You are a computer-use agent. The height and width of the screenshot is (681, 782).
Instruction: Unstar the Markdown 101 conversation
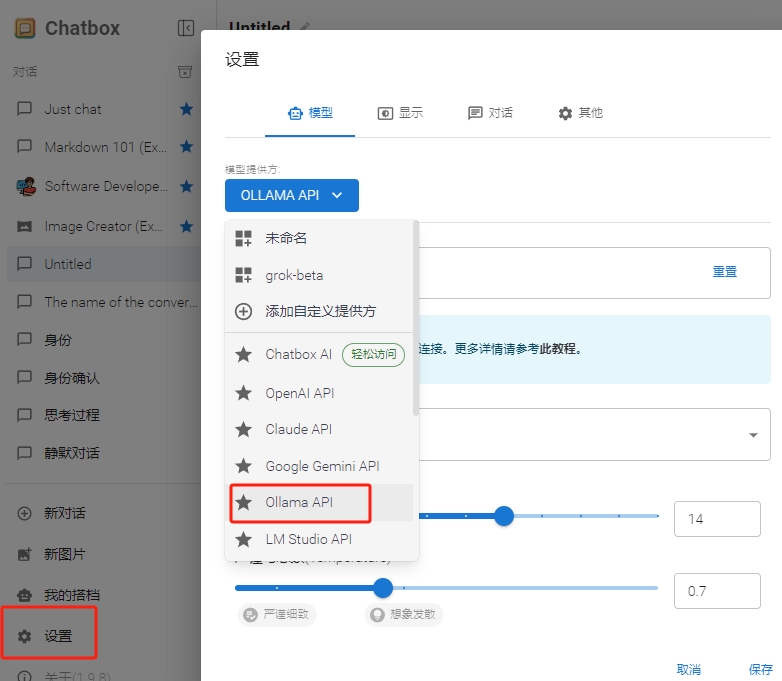[187, 147]
